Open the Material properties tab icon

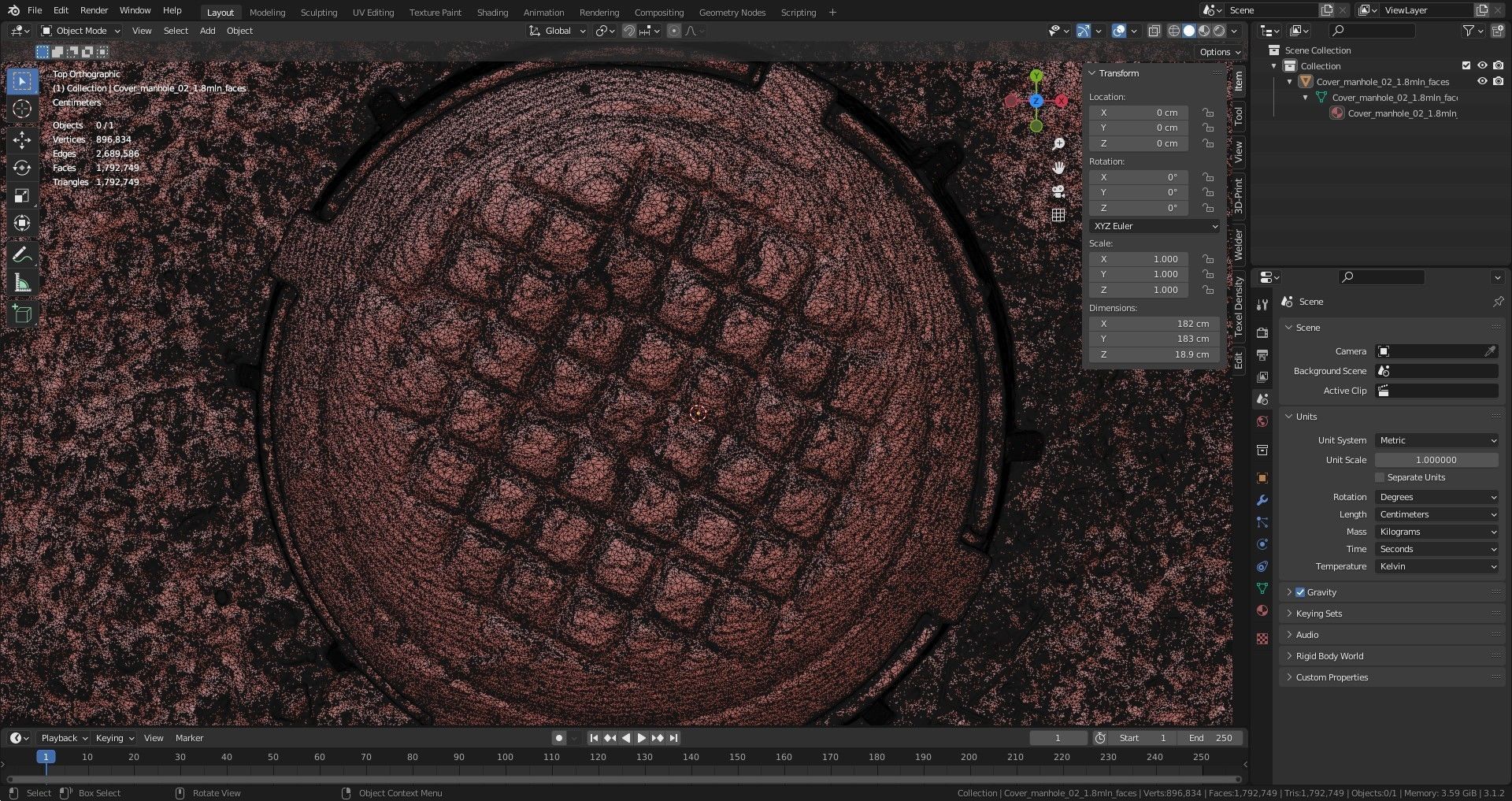coord(1262,610)
